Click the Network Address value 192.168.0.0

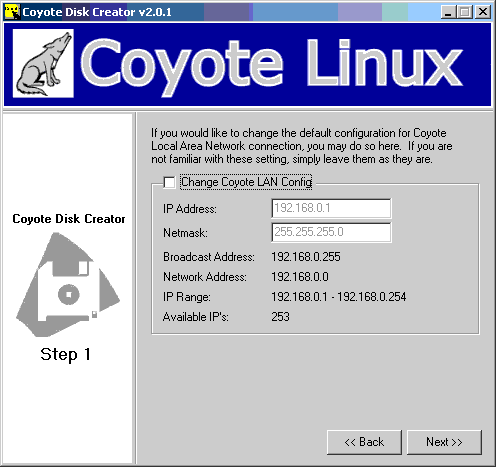[x=300, y=277]
